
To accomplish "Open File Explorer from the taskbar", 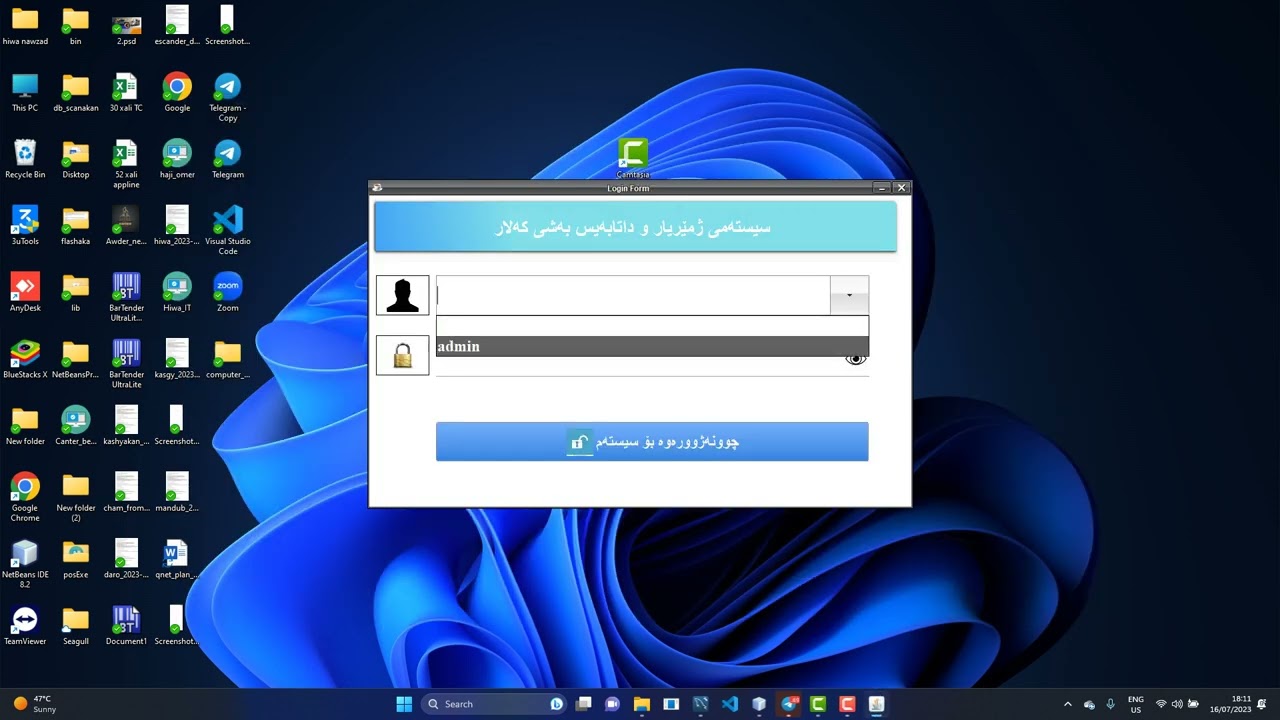I will coord(642,704).
